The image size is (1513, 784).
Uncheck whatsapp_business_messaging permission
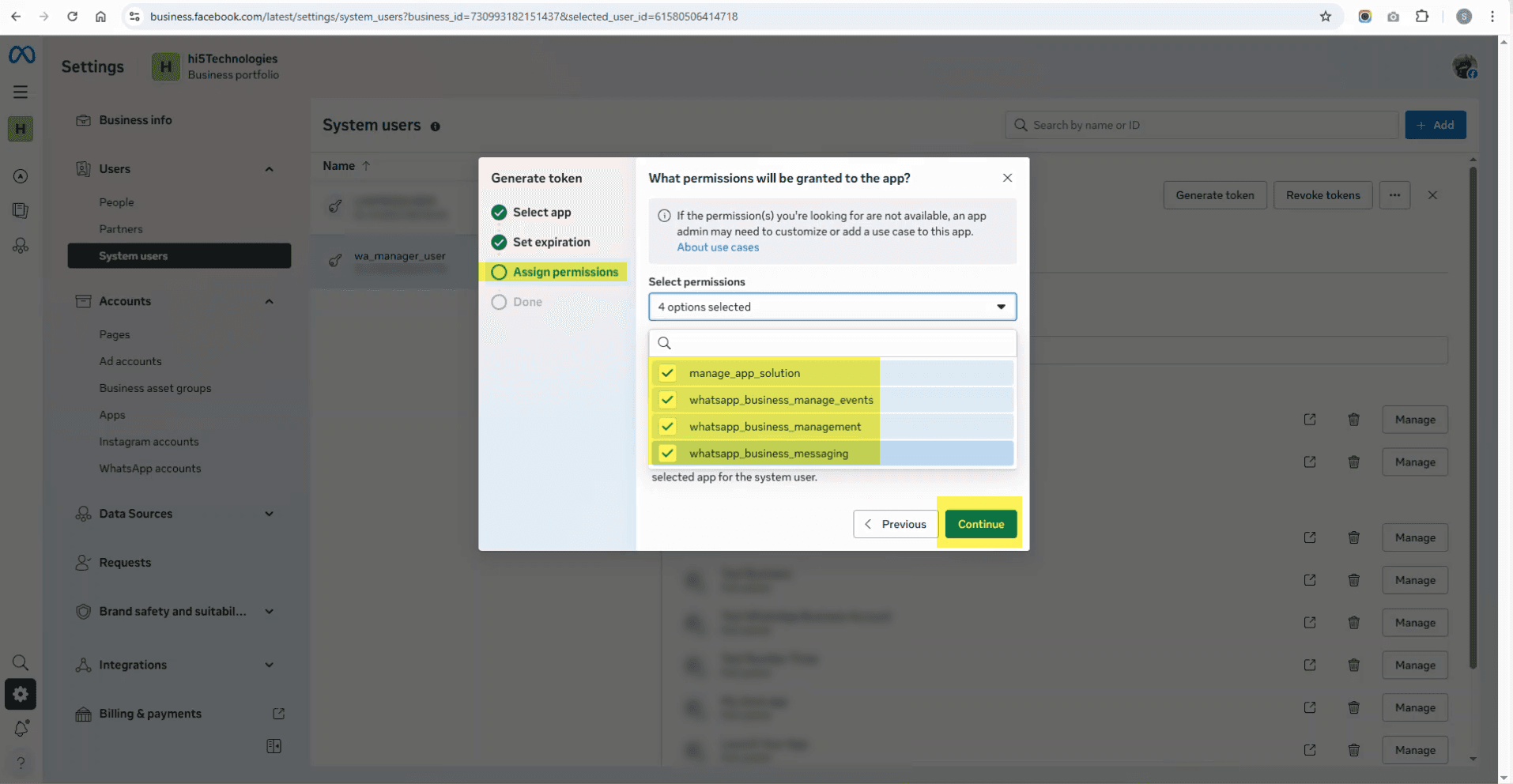click(667, 453)
